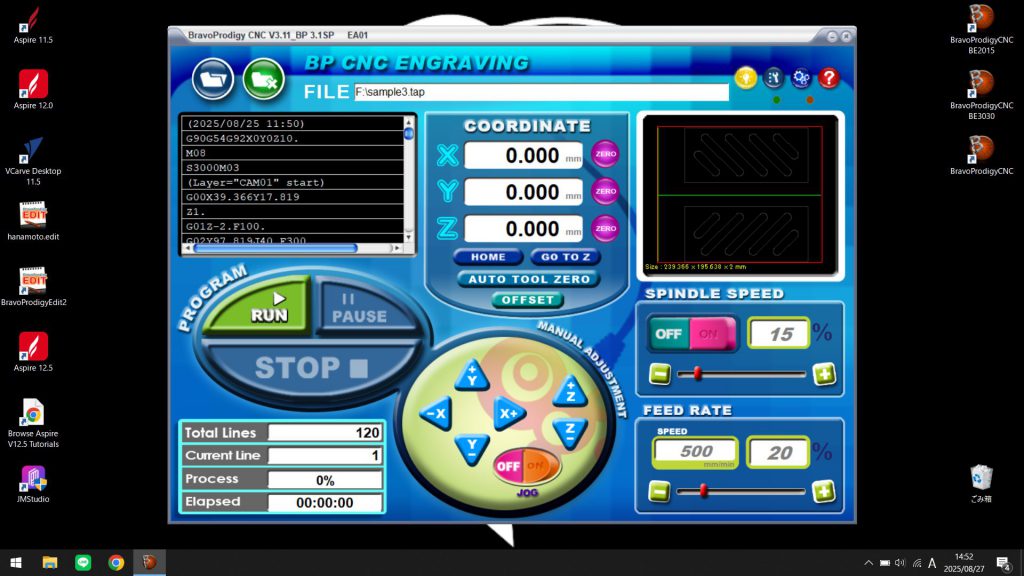This screenshot has width=1024, height=576.
Task: Decrease feed rate with minus button
Action: click(660, 491)
